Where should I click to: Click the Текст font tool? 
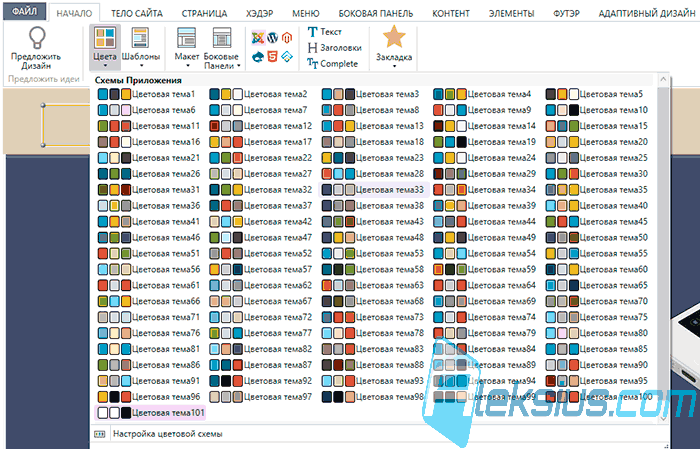click(x=325, y=32)
